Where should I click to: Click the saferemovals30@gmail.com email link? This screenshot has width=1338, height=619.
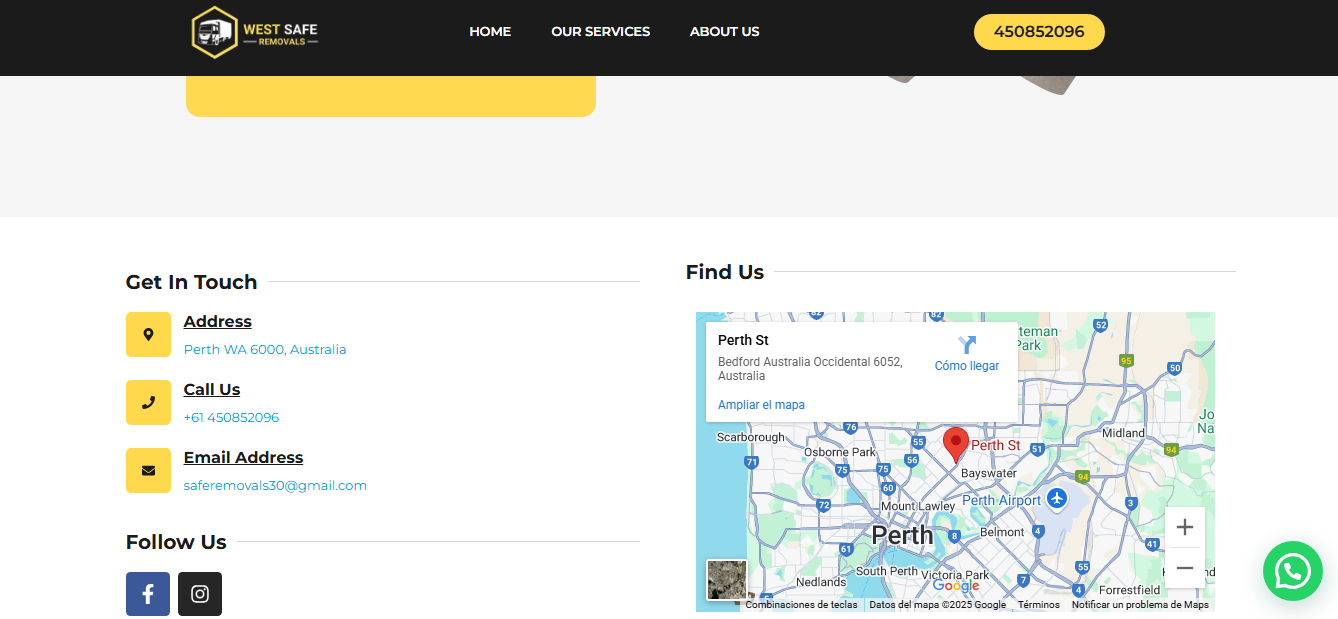(275, 486)
